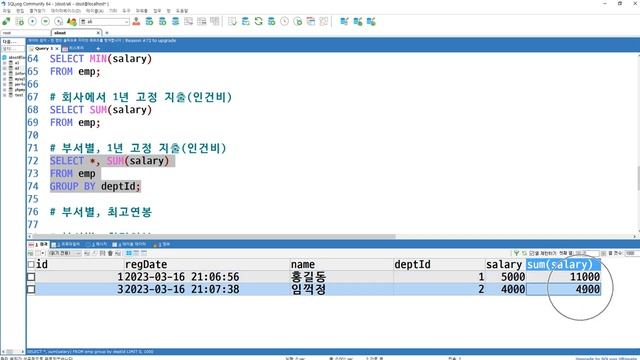The image size is (640, 360).
Task: Expand the a1 database tree node
Action: 4,63
